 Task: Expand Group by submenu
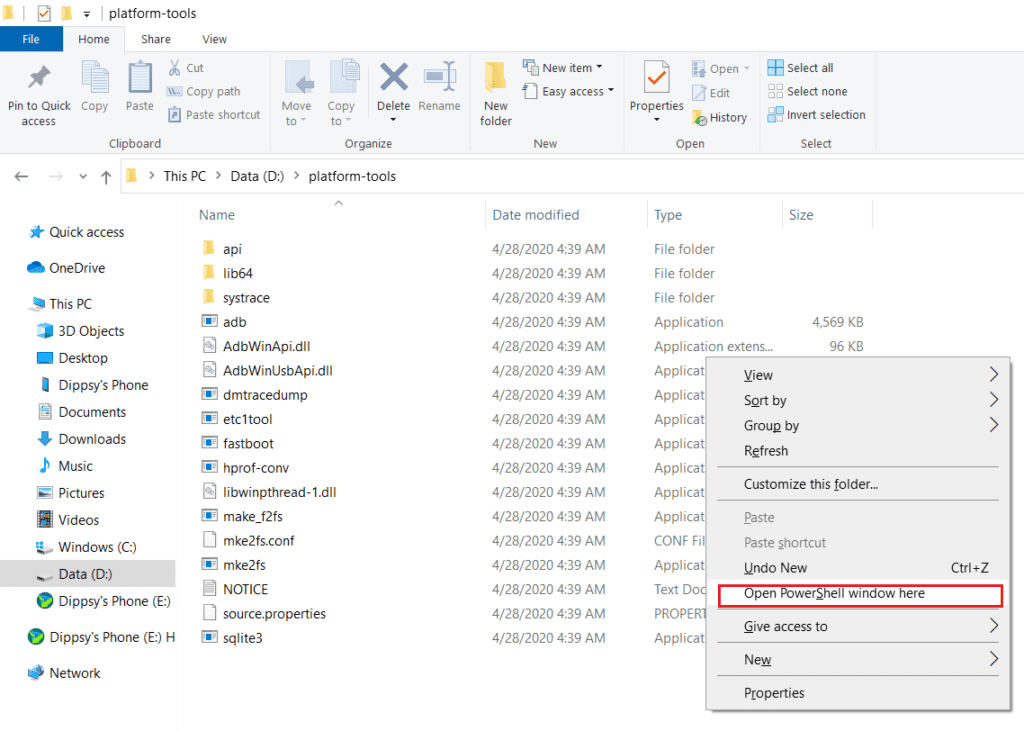pyautogui.click(x=858, y=425)
